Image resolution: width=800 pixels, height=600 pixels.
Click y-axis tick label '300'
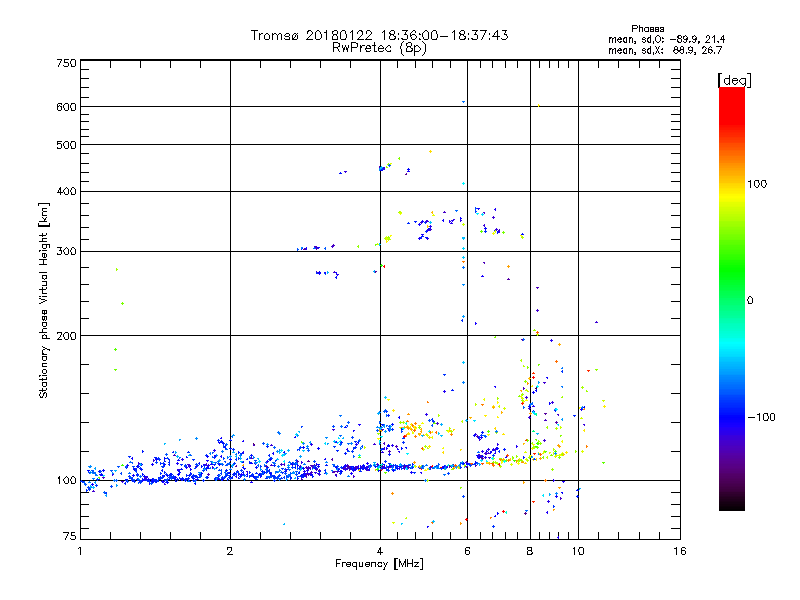(x=66, y=252)
